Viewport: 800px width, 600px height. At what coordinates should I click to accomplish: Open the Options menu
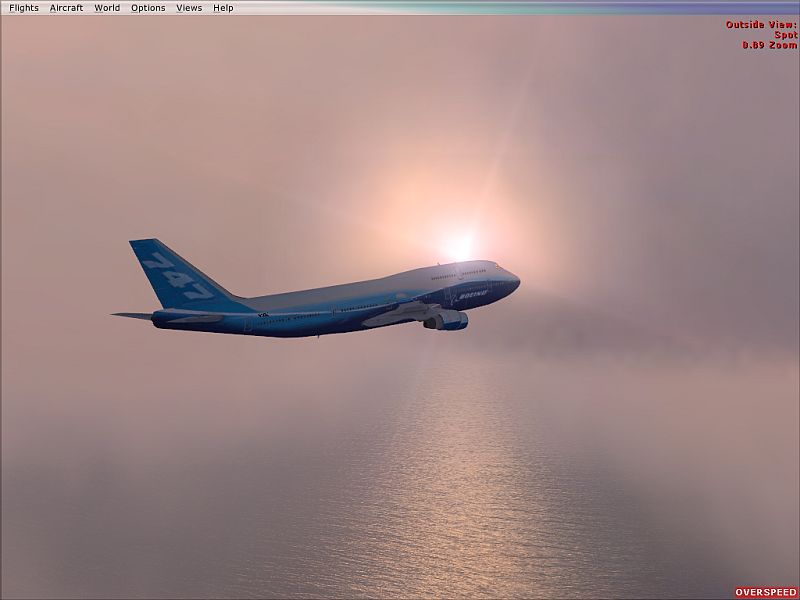coord(148,8)
